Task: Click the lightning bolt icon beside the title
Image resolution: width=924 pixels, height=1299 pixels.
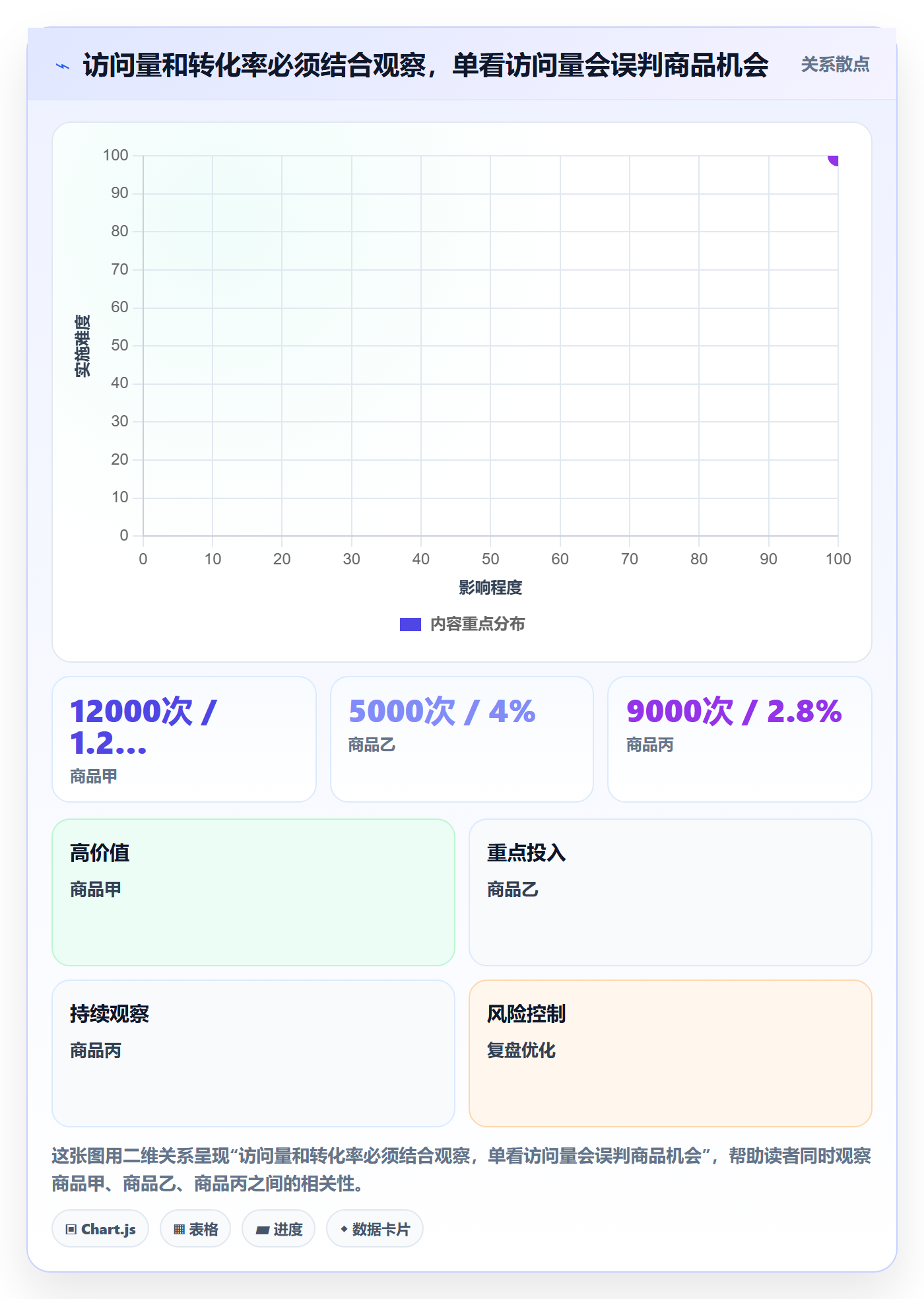Action: (63, 66)
